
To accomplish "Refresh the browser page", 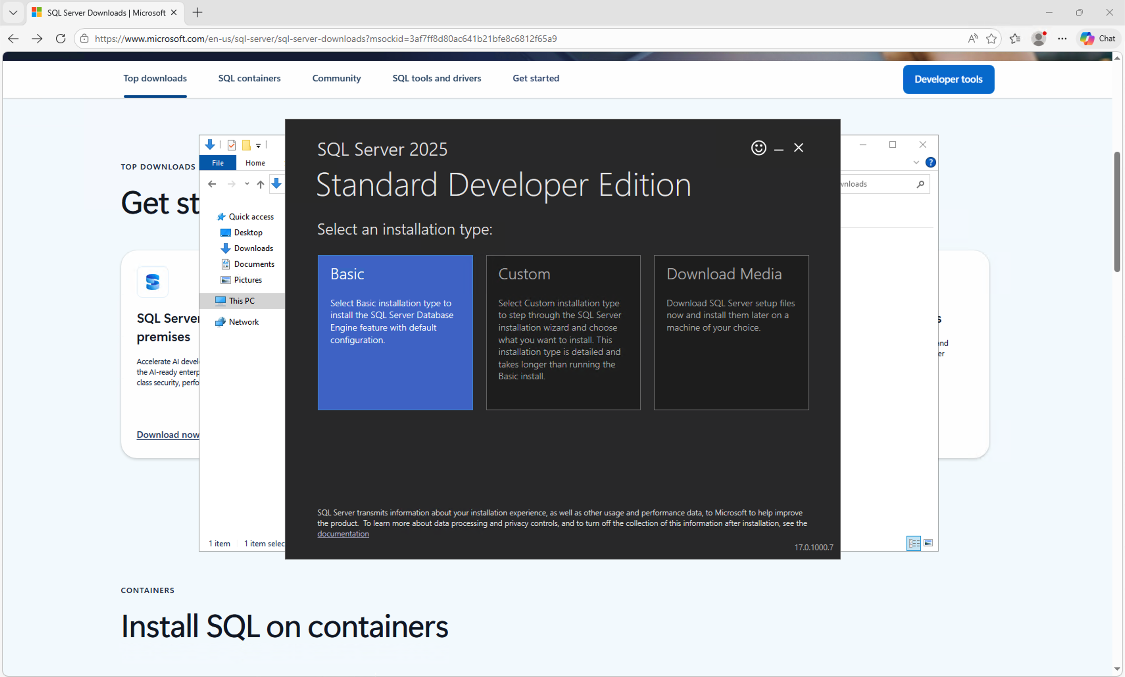I will coord(61,39).
